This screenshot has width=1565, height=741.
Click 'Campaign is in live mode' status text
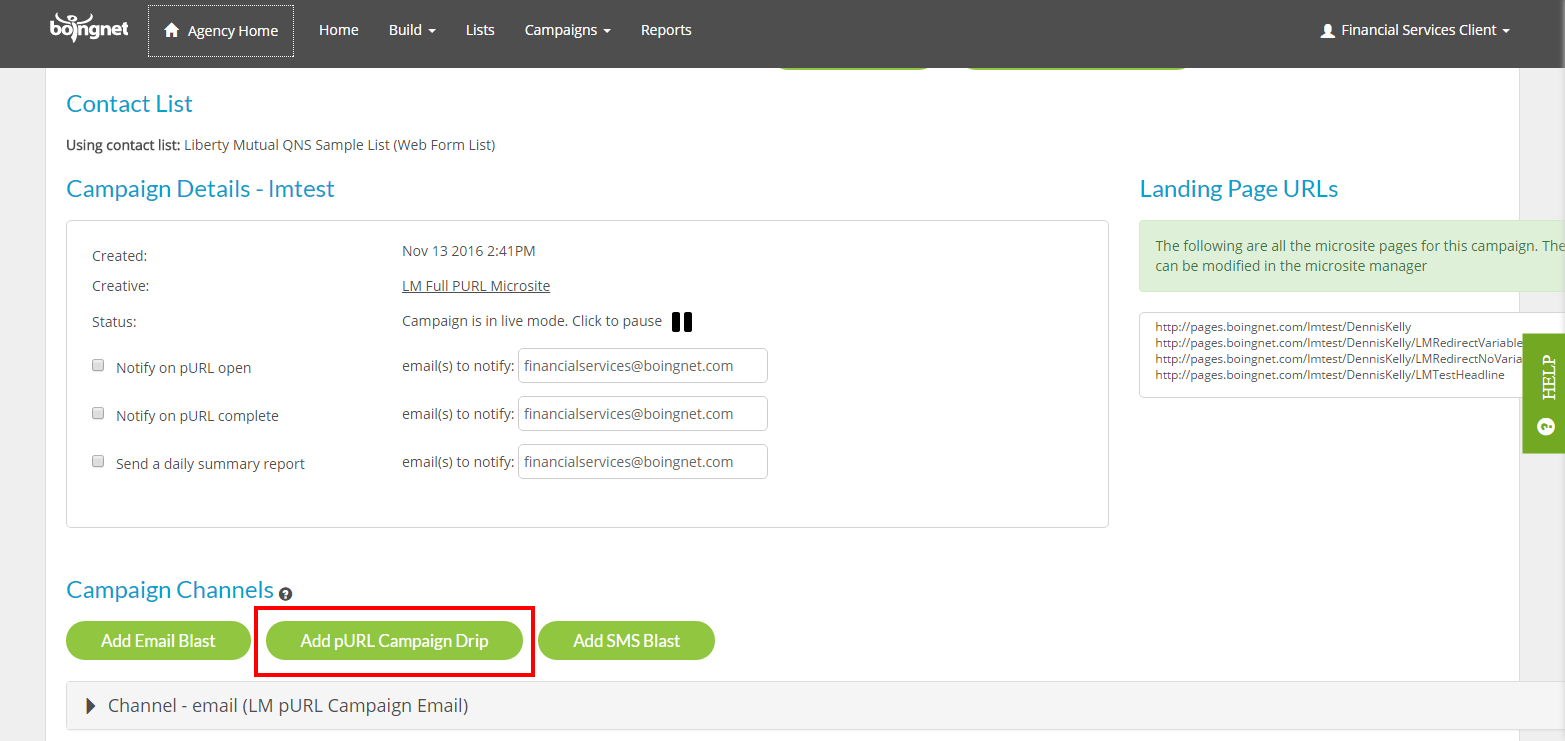click(532, 321)
